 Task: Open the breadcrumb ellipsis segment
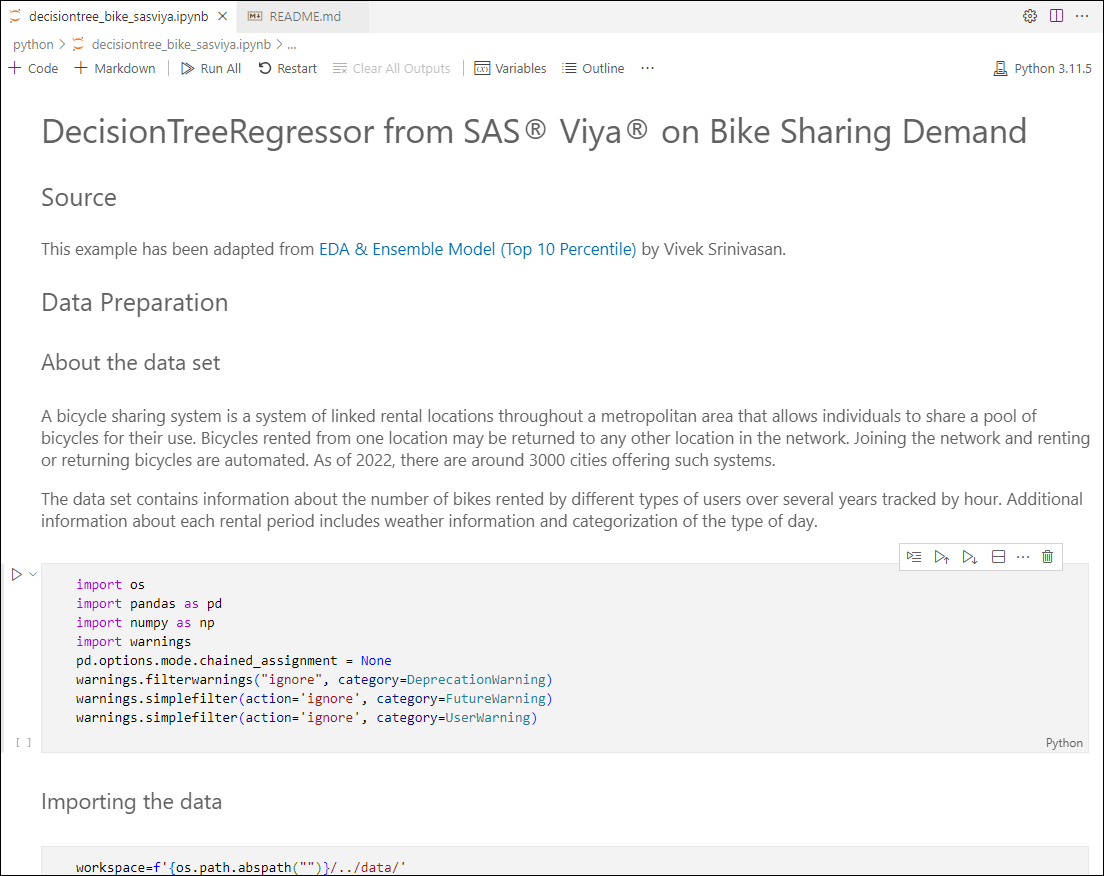click(291, 44)
